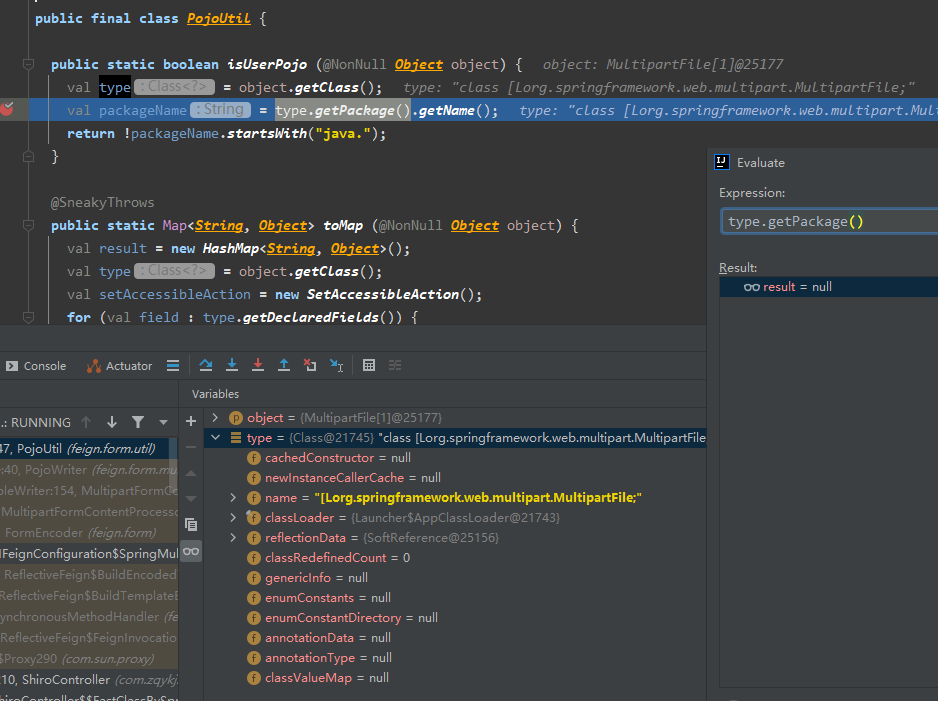Click the Step Into icon
Image resolution: width=938 pixels, height=701 pixels.
(x=232, y=366)
